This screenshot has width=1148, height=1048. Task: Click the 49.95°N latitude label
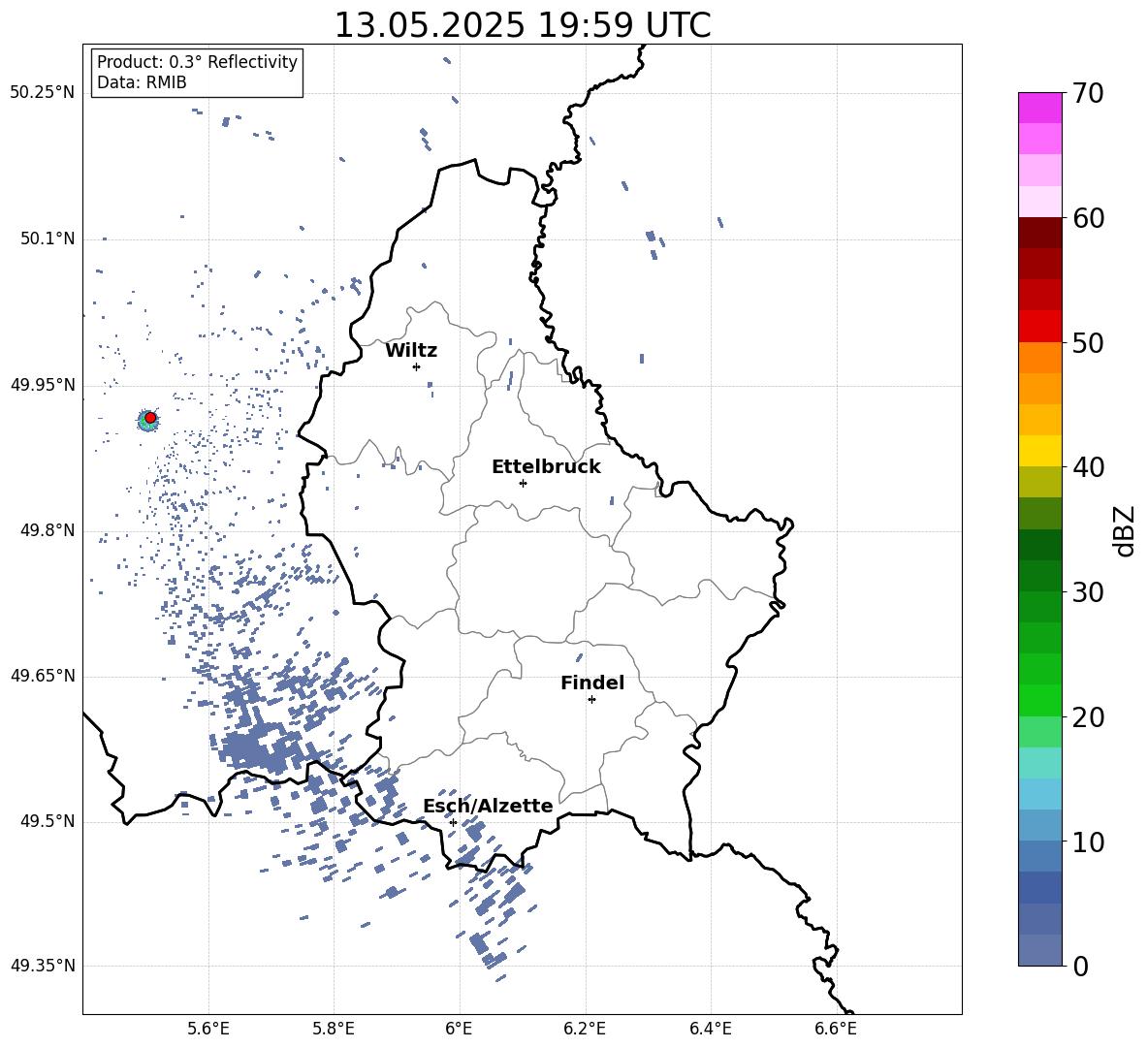coord(42,384)
